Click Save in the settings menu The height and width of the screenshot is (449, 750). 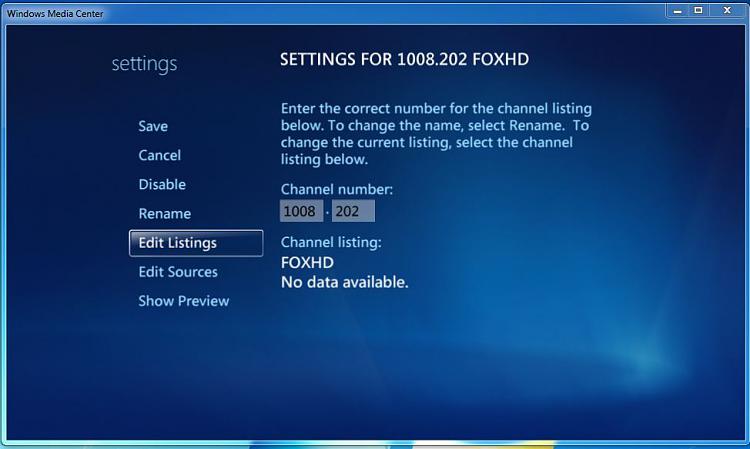[x=153, y=126]
